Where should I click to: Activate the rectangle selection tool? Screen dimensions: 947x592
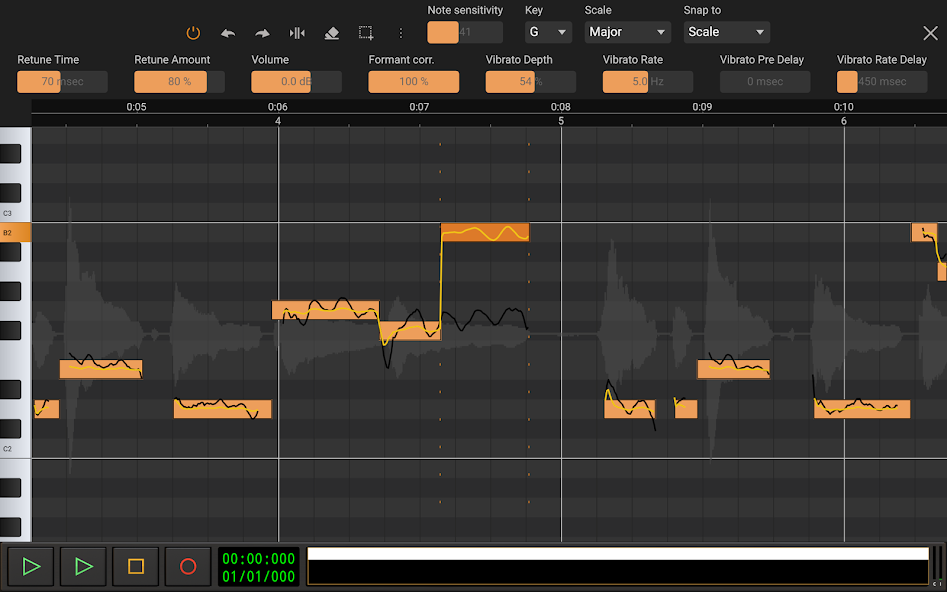pyautogui.click(x=366, y=33)
